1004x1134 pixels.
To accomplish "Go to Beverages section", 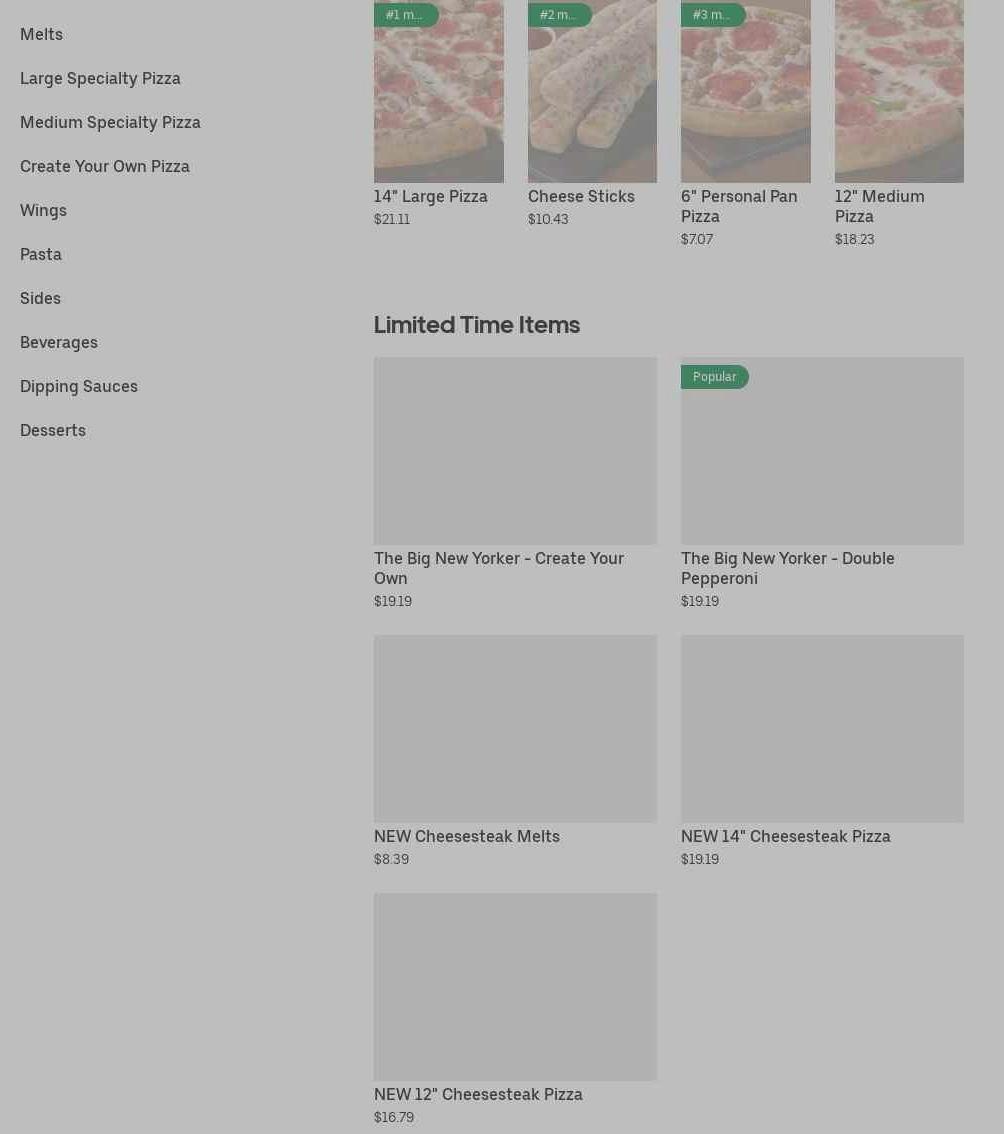I will pos(59,342).
